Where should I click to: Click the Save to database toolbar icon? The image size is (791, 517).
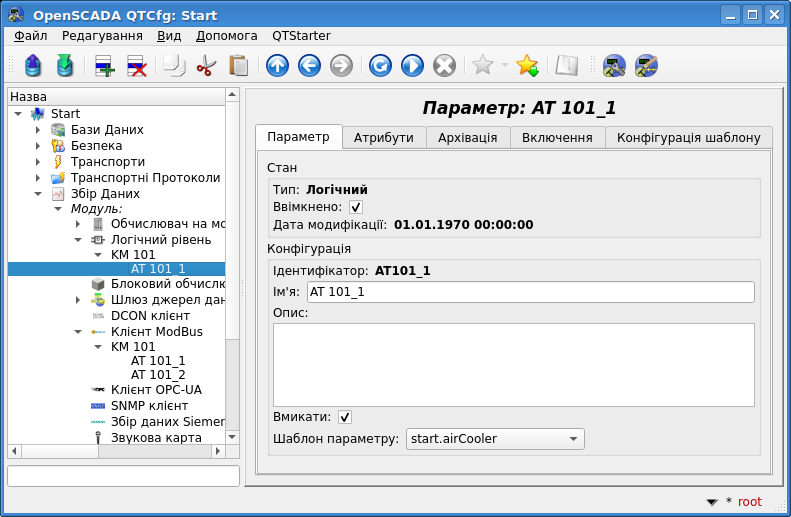65,66
